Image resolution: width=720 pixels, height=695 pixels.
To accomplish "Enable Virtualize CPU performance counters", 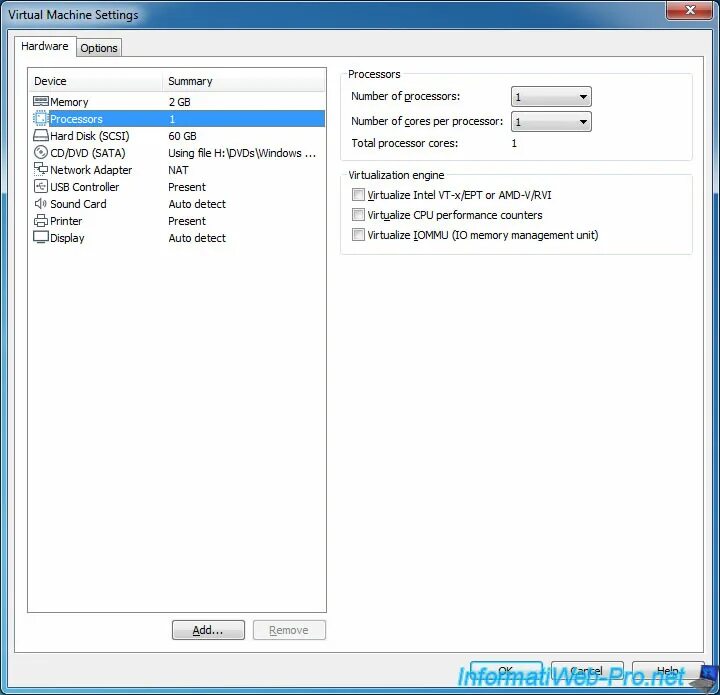I will 358,214.
